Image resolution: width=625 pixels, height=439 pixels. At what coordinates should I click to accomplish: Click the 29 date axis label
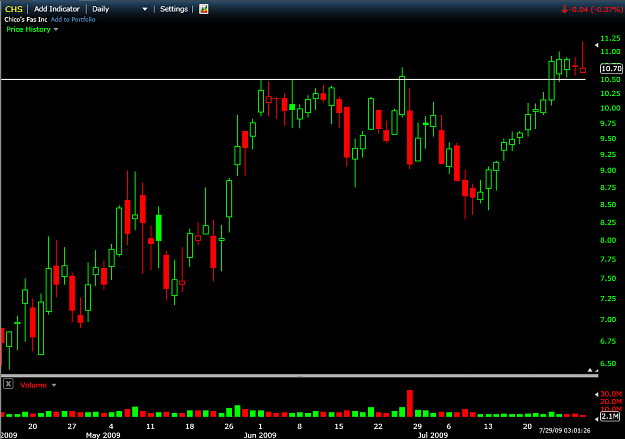tap(417, 426)
